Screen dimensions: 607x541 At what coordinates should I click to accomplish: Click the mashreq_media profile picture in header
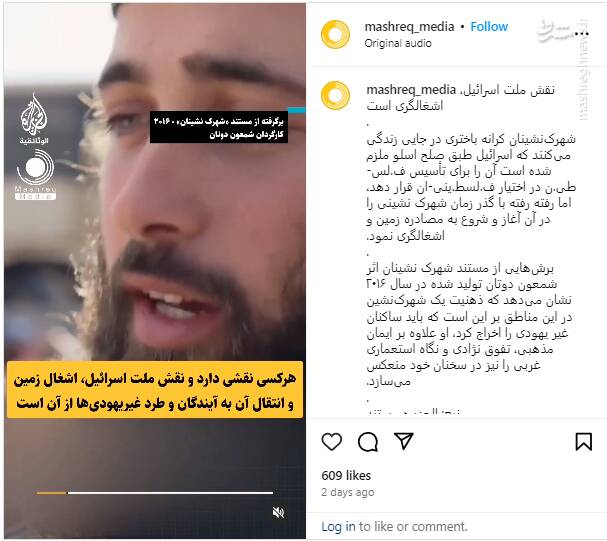click(x=336, y=34)
